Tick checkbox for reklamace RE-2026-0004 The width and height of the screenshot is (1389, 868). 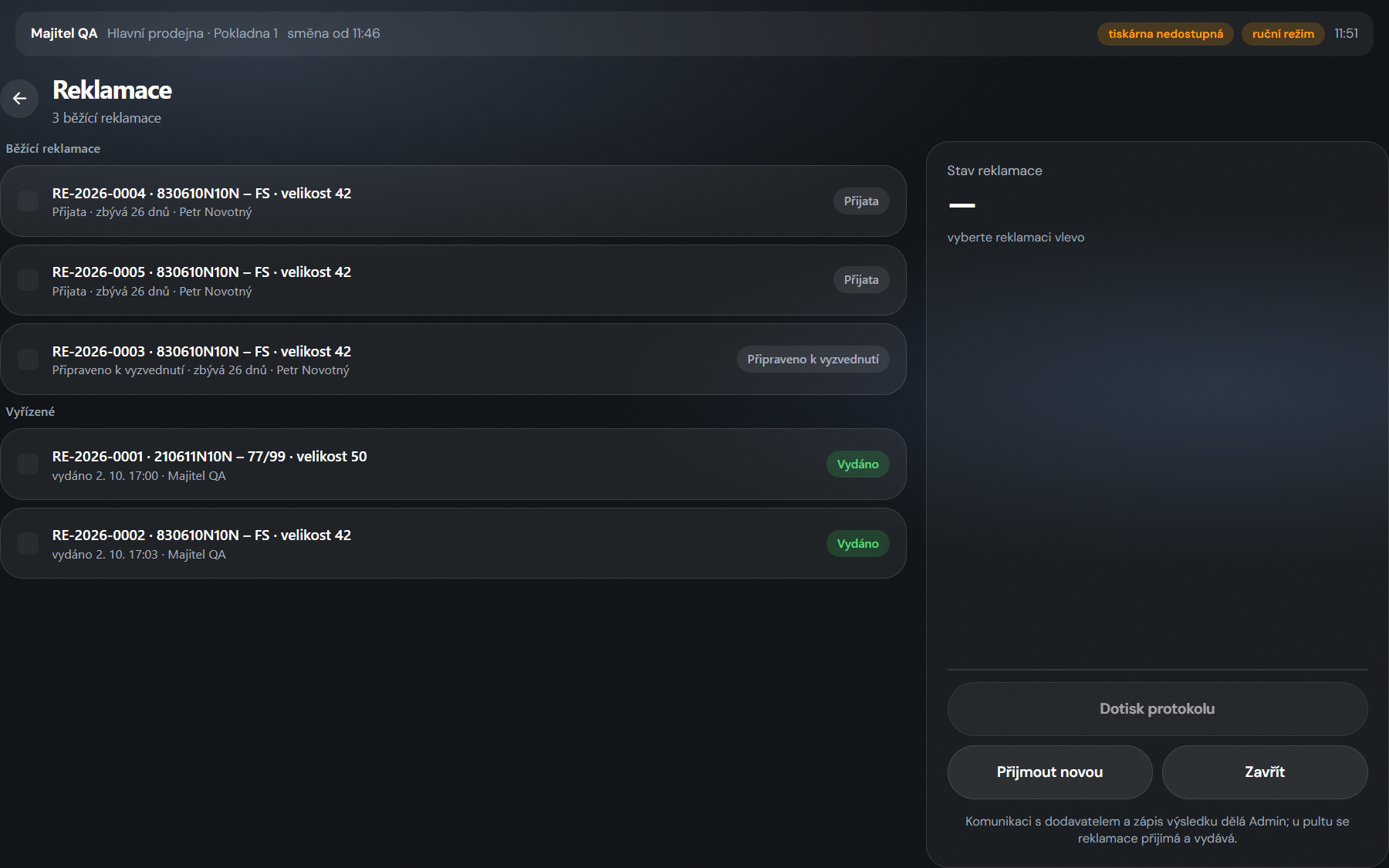tap(28, 201)
